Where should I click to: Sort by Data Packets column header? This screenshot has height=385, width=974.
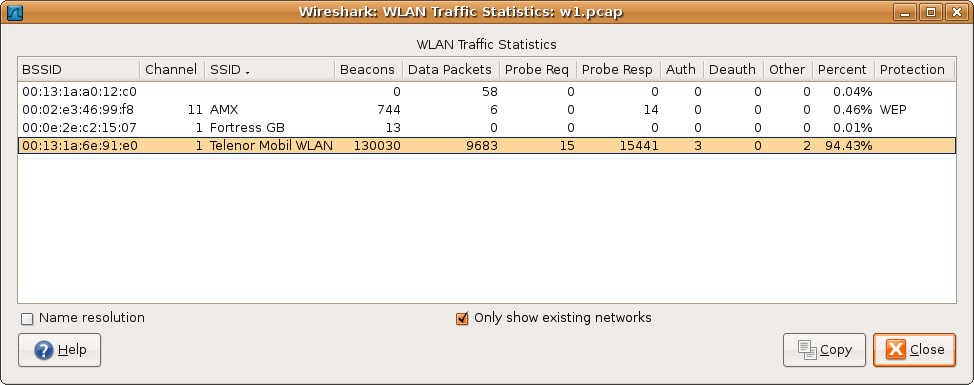coord(451,70)
